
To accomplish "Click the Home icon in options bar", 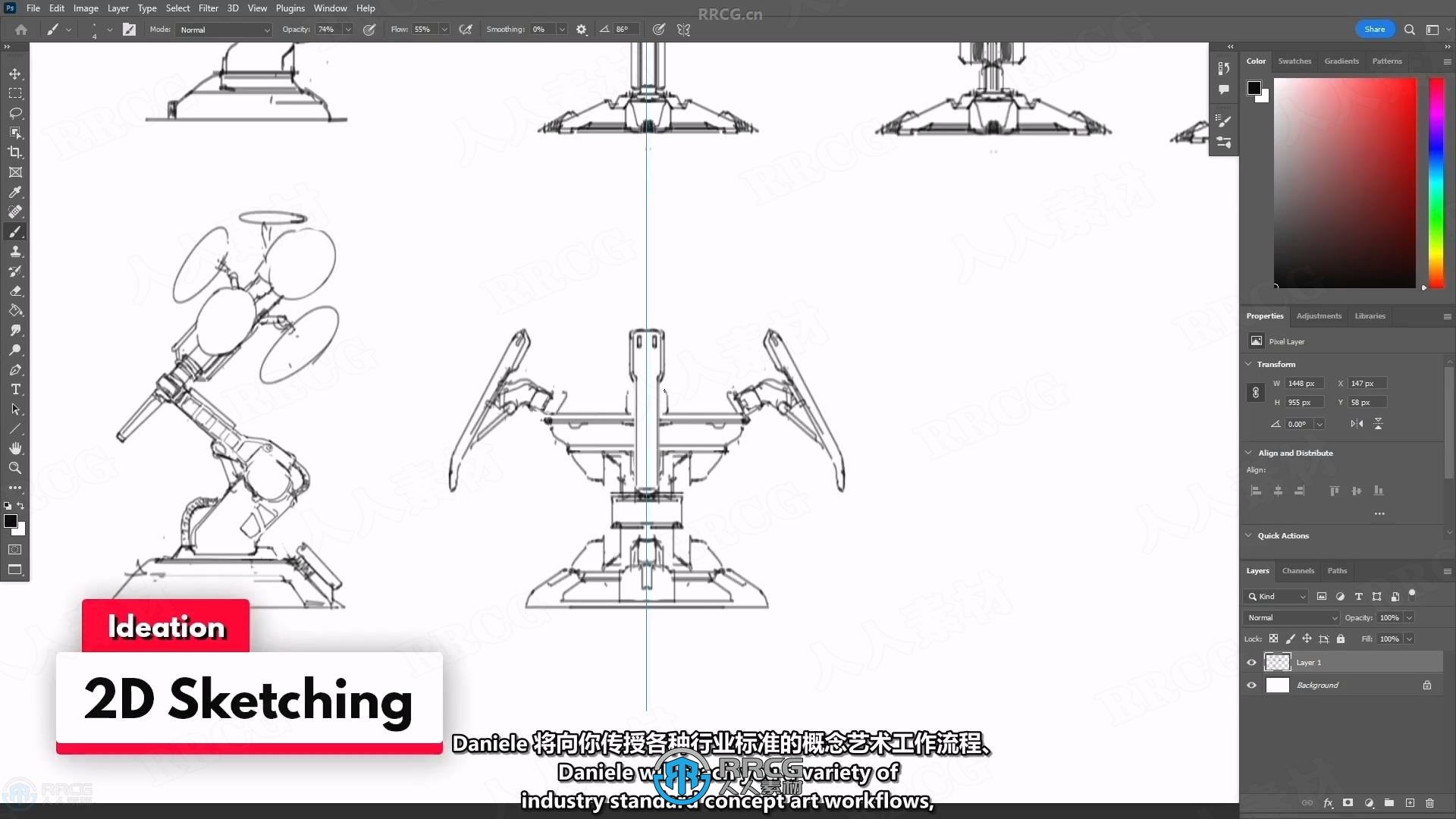I will (21, 30).
